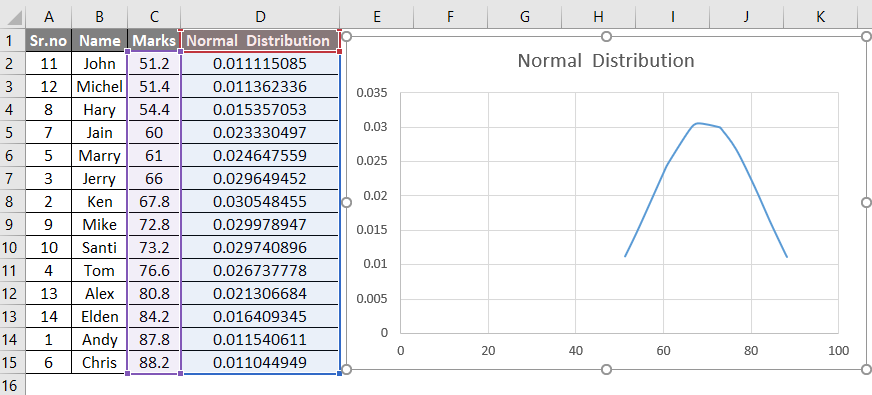872x395 pixels.
Task: Click the vertical axis label 0.015
Action: point(371,230)
